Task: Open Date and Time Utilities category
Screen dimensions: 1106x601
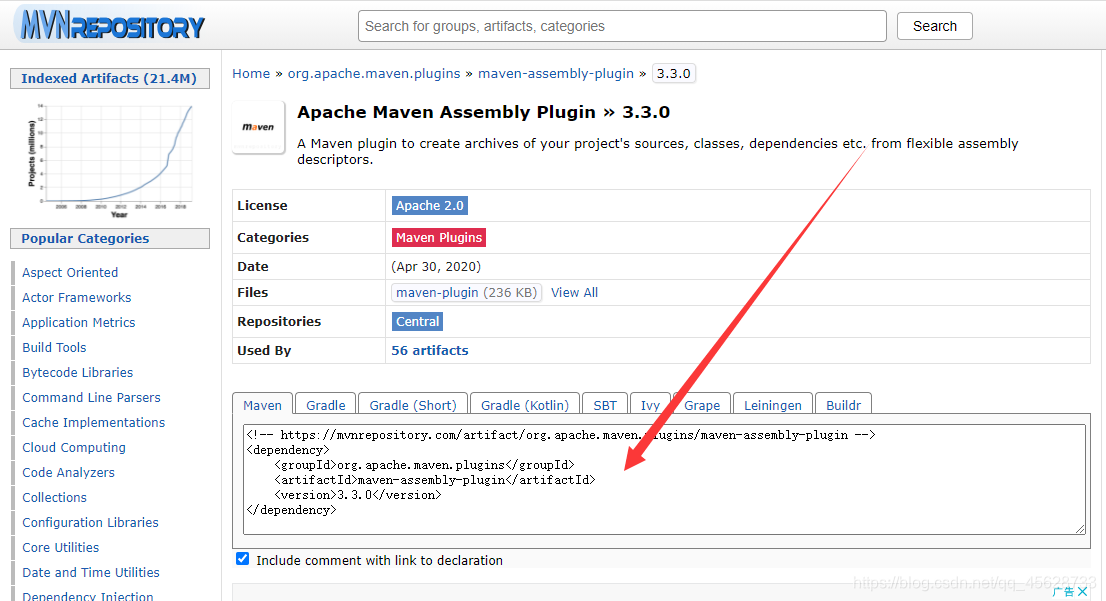Action: [91, 573]
